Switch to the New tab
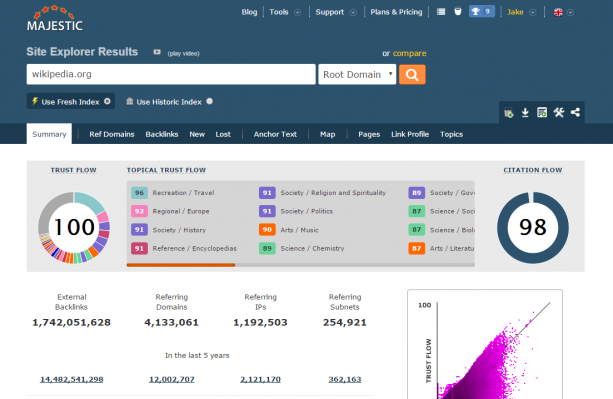This screenshot has height=399, width=613. click(197, 134)
